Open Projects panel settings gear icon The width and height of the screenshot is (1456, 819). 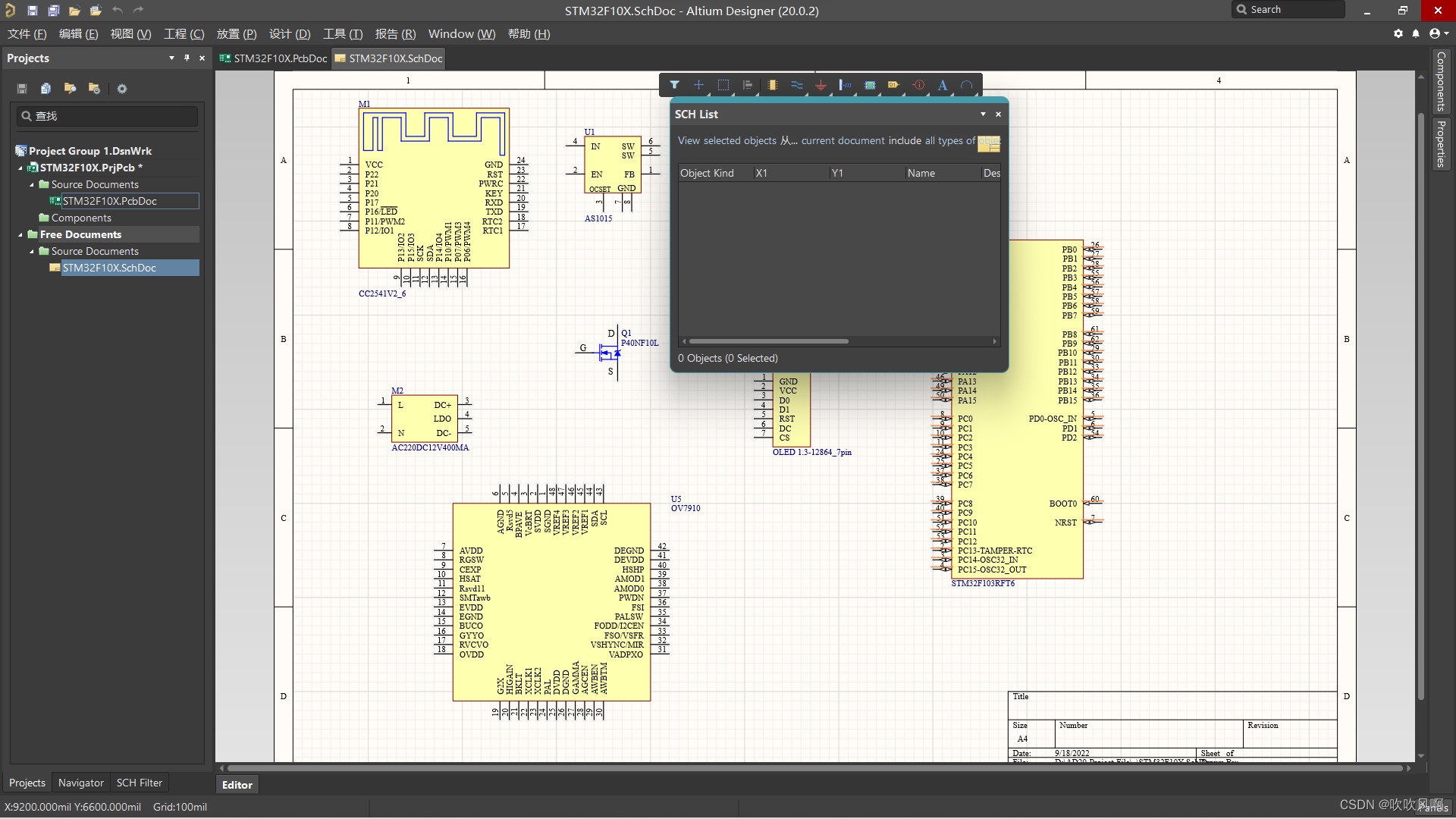(x=122, y=89)
